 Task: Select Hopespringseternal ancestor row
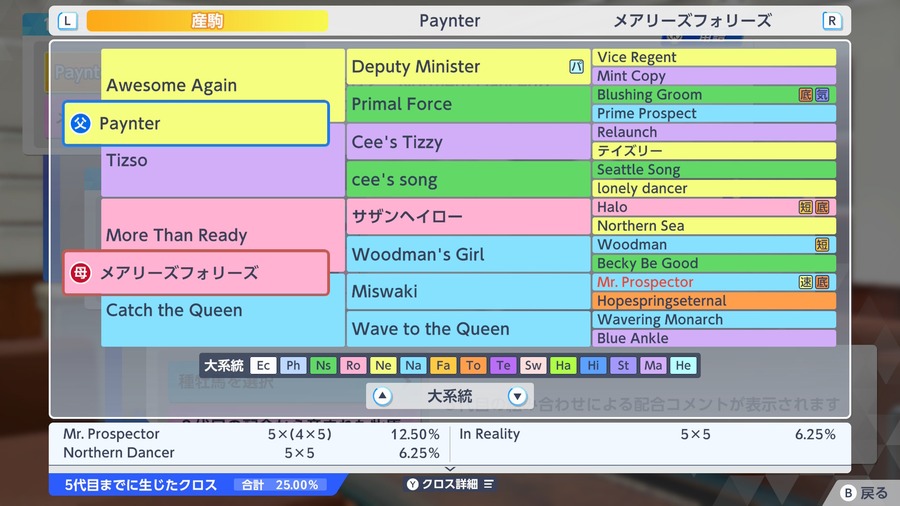(714, 301)
